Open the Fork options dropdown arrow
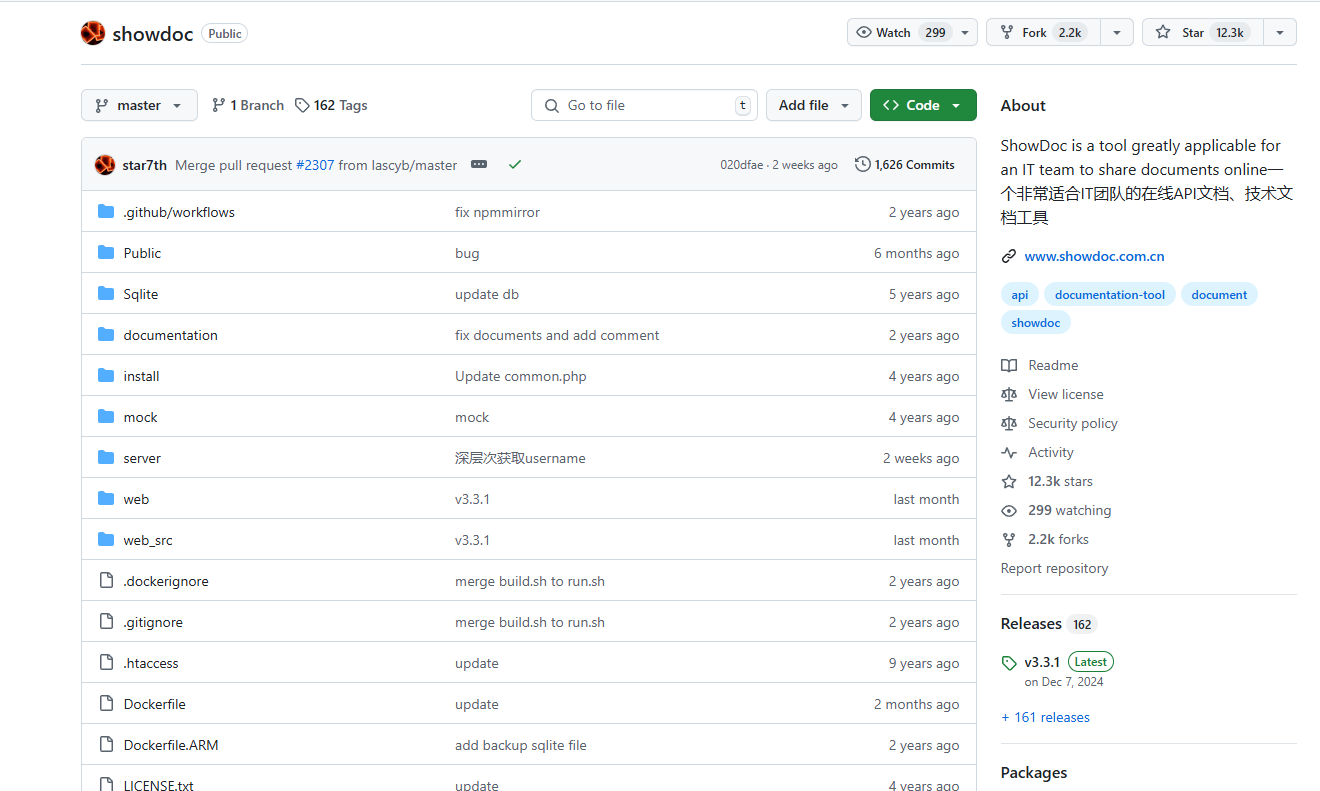 pyautogui.click(x=1117, y=32)
